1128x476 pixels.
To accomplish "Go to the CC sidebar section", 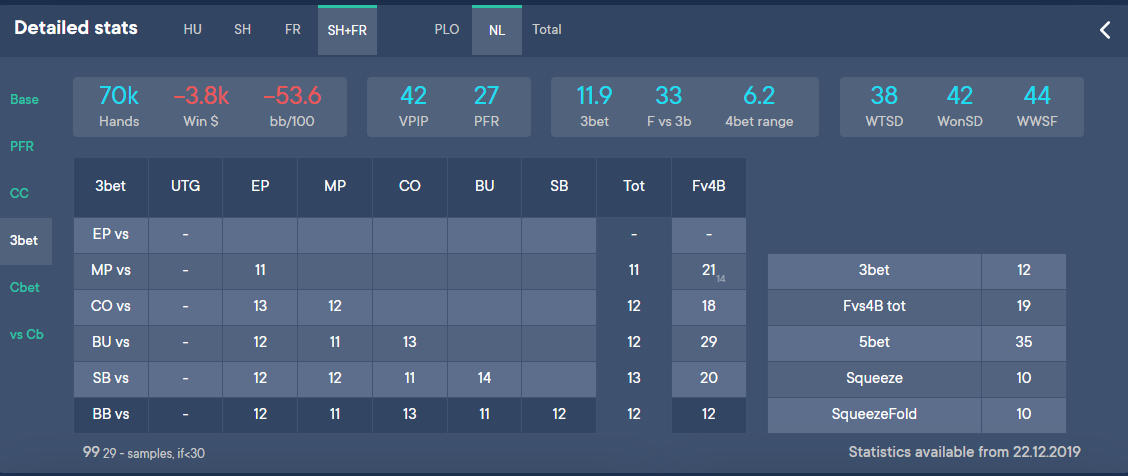I will pyautogui.click(x=20, y=193).
